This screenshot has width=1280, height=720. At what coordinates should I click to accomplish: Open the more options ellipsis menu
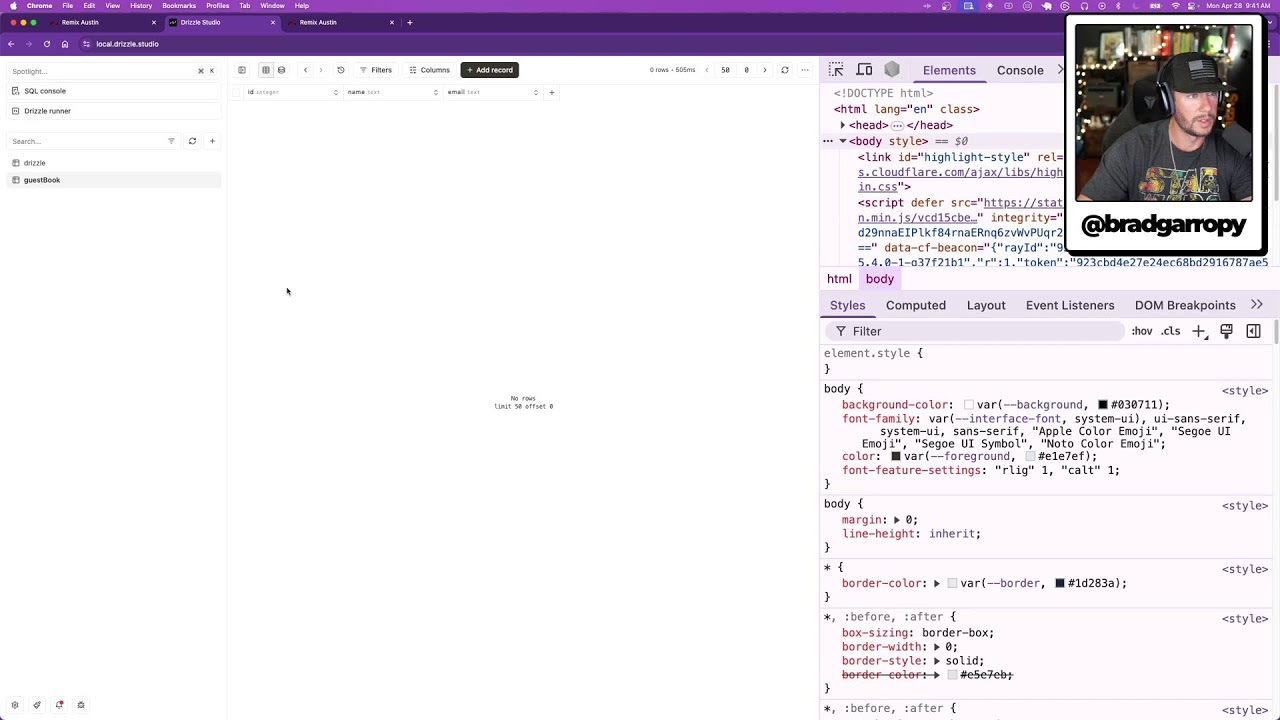coord(804,70)
